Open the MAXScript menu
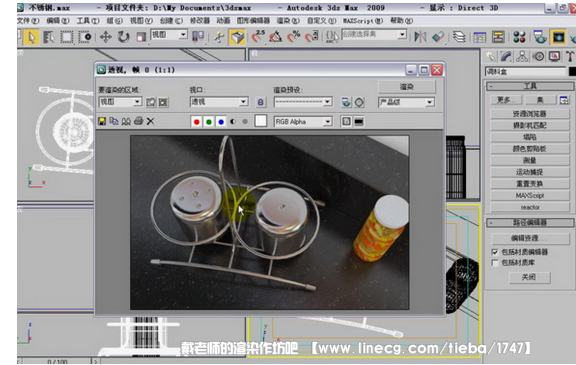 tap(363, 21)
